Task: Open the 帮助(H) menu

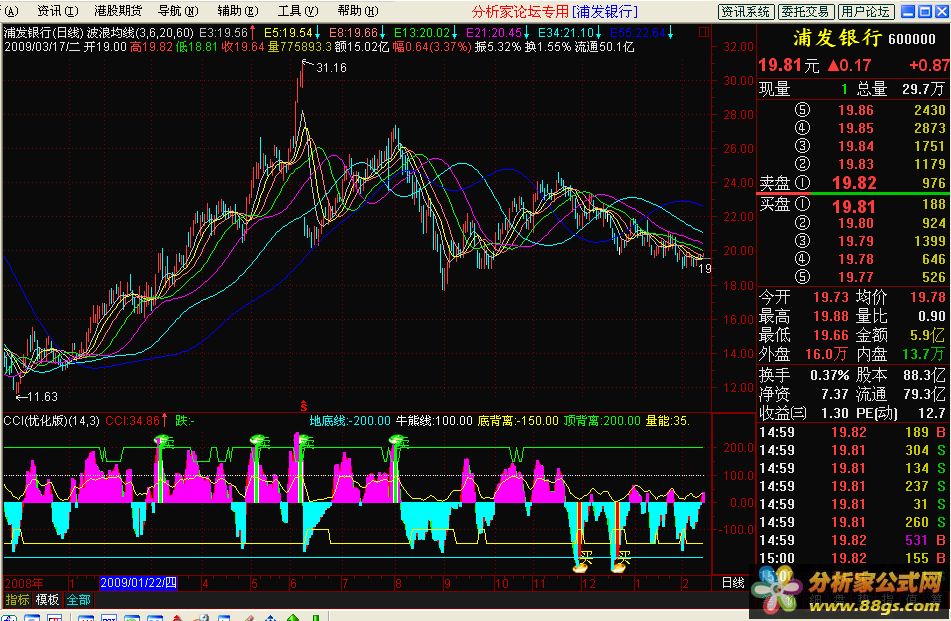Action: (x=358, y=11)
